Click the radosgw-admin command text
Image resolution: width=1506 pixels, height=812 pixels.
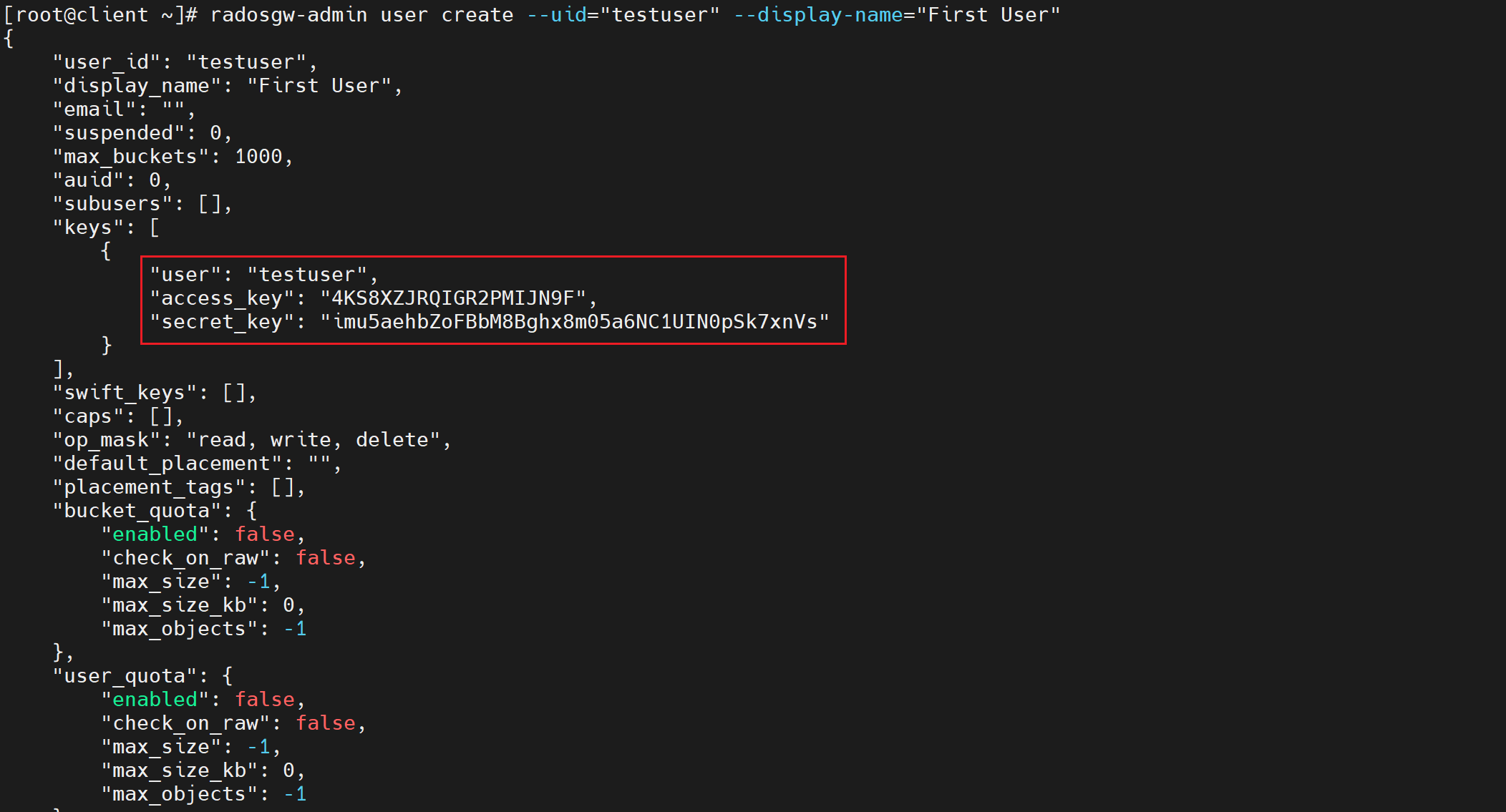288,15
